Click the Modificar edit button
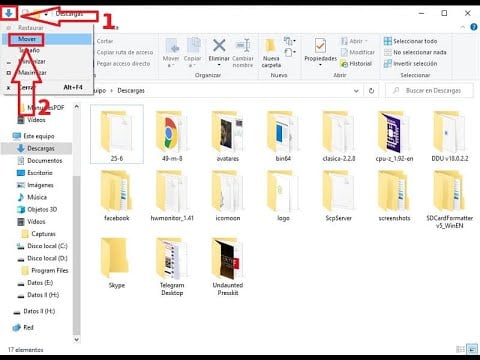This screenshot has height=360, width=480. coord(358,52)
